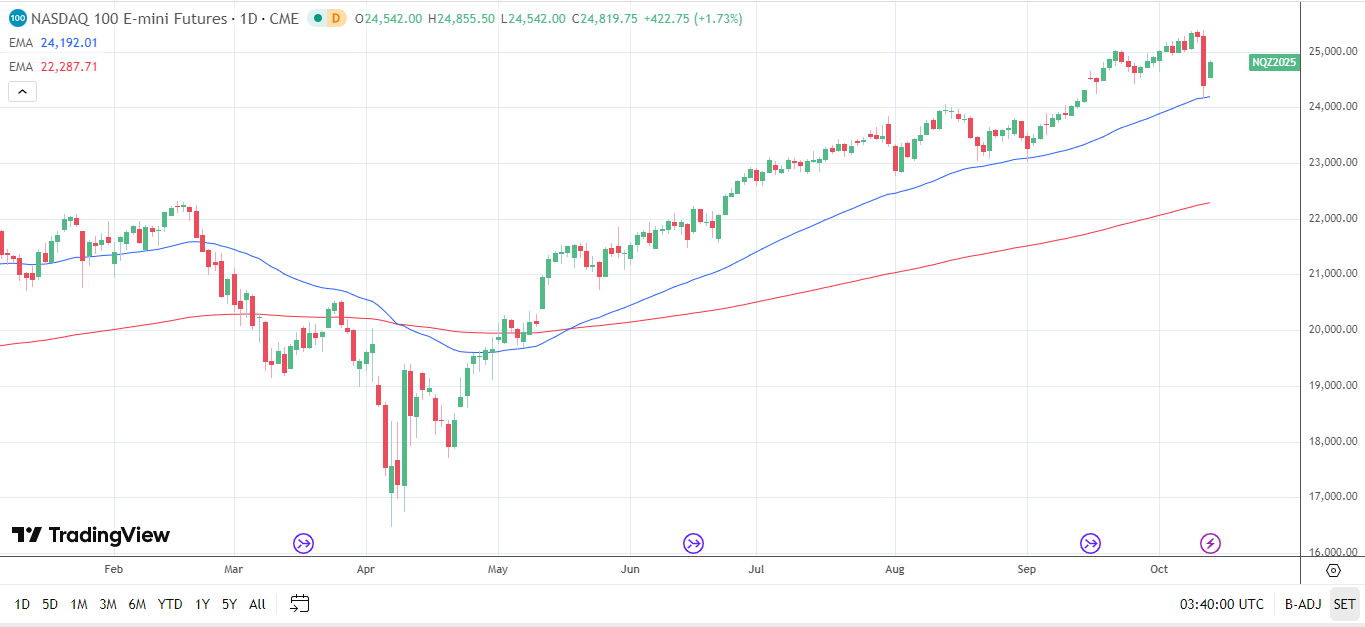The height and width of the screenshot is (627, 1365).
Task: Collapse the indicator legend with chevron
Action: [22, 91]
